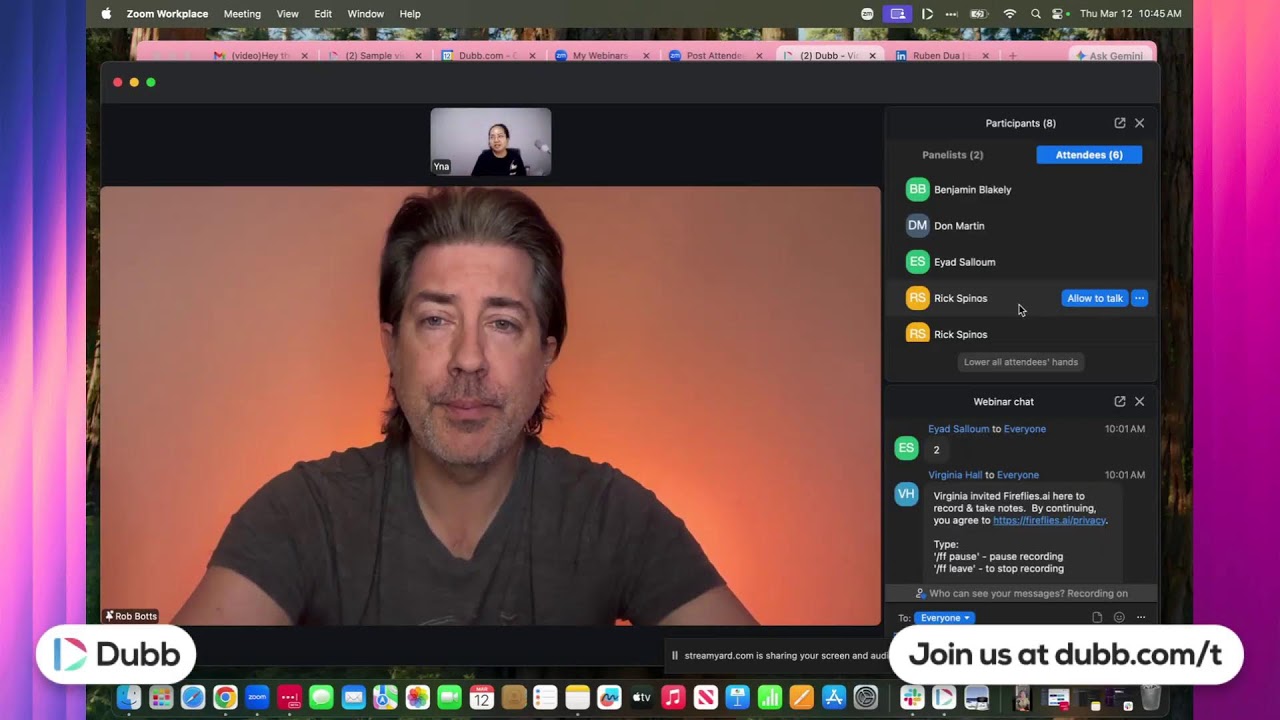The image size is (1280, 720).
Task: Click Yna's video thumbnail
Action: (x=490, y=142)
